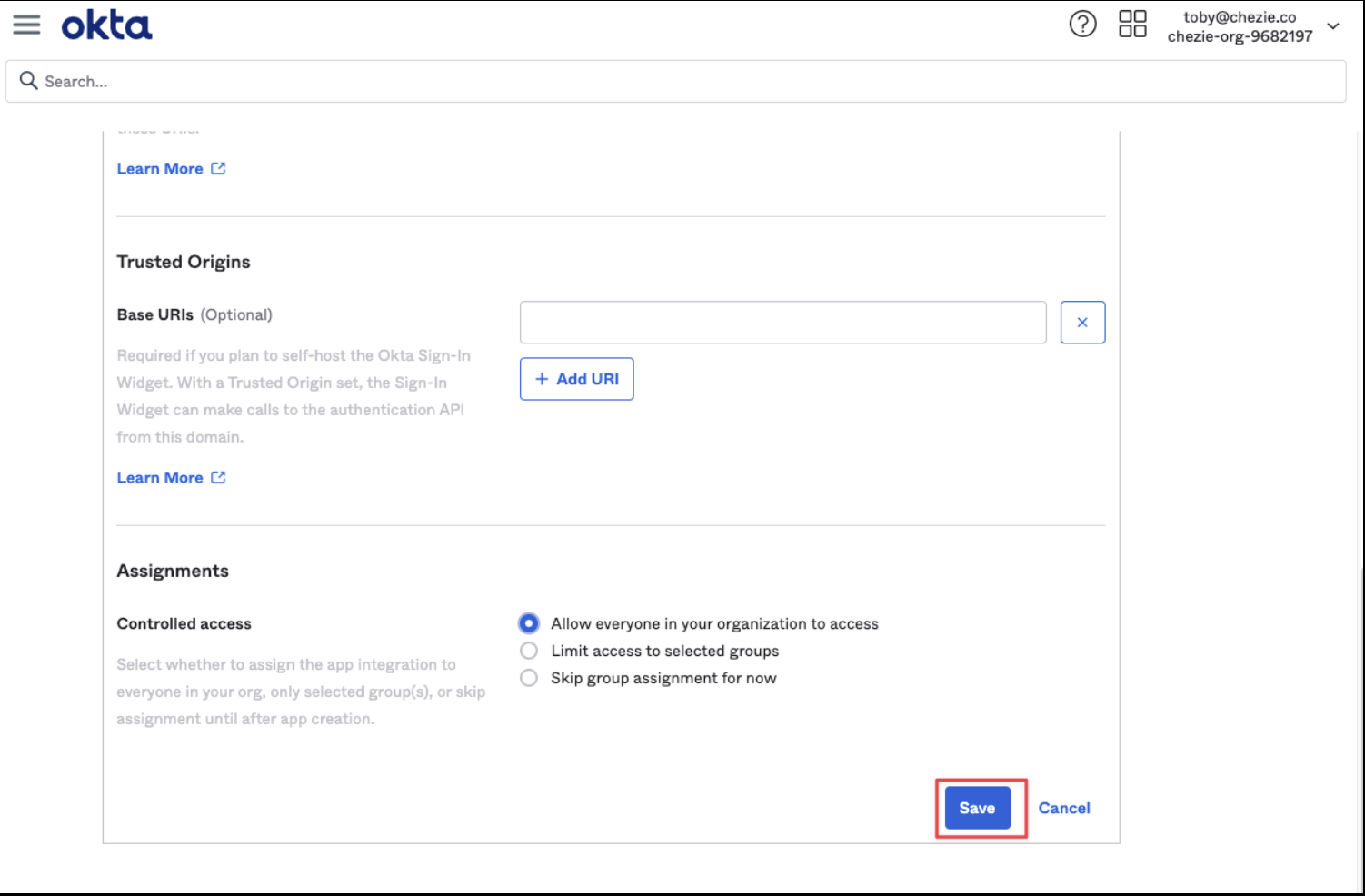
Task: Open the hamburger navigation menu
Action: click(x=26, y=25)
